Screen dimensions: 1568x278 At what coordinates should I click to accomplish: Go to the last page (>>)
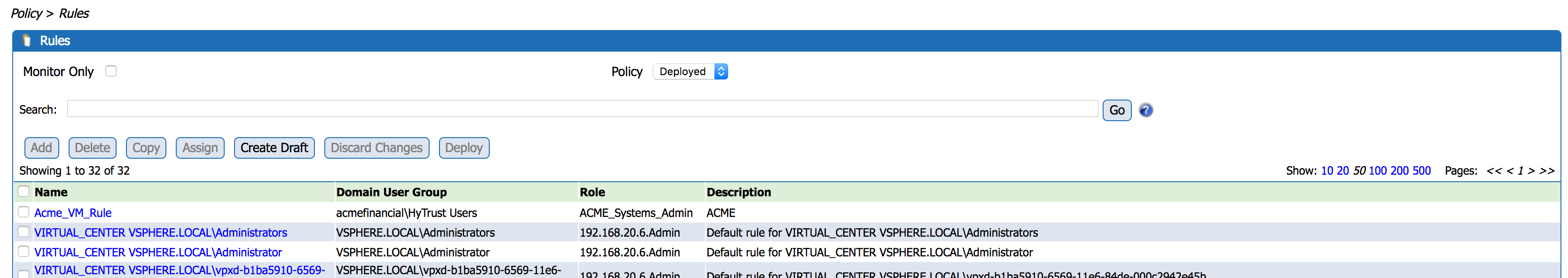[1547, 171]
